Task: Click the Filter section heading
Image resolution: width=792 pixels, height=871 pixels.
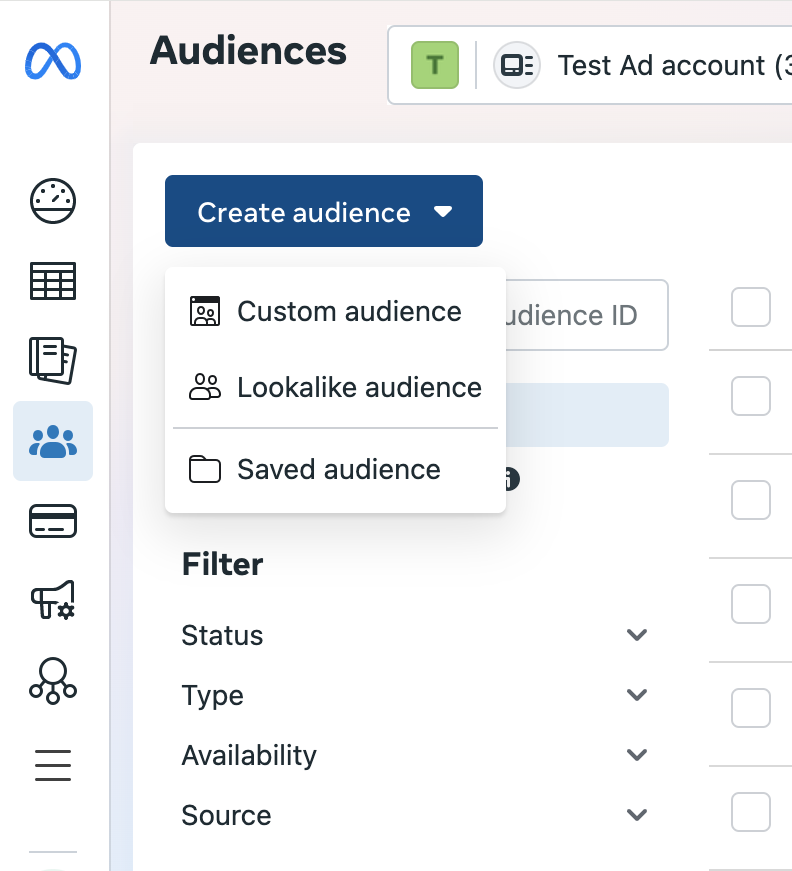Action: 223,564
